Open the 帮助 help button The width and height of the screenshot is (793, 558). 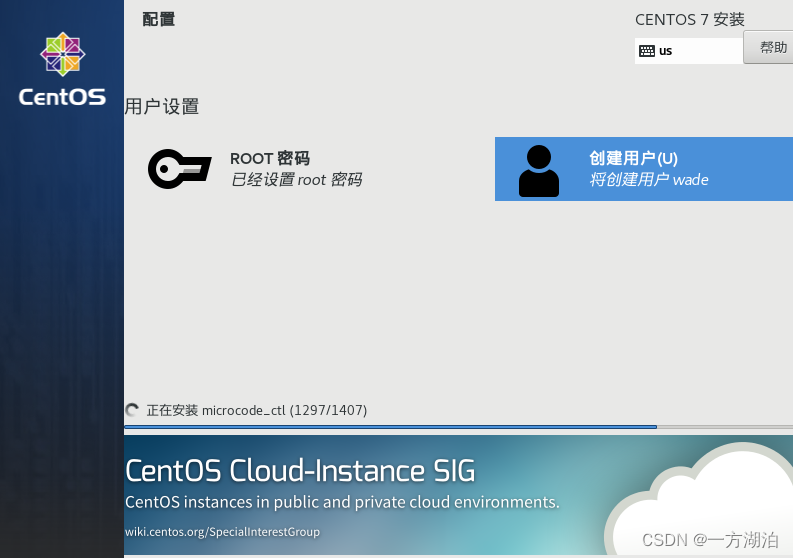(x=769, y=47)
